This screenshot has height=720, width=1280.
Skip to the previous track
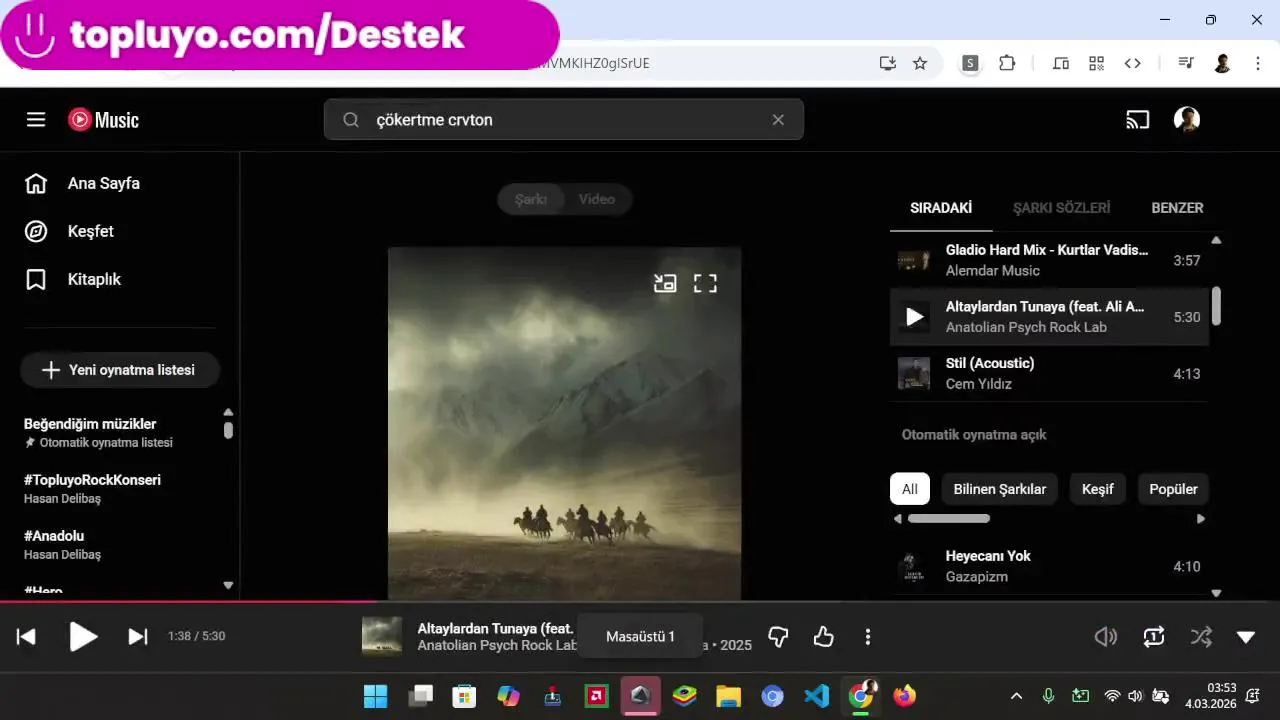[27, 636]
